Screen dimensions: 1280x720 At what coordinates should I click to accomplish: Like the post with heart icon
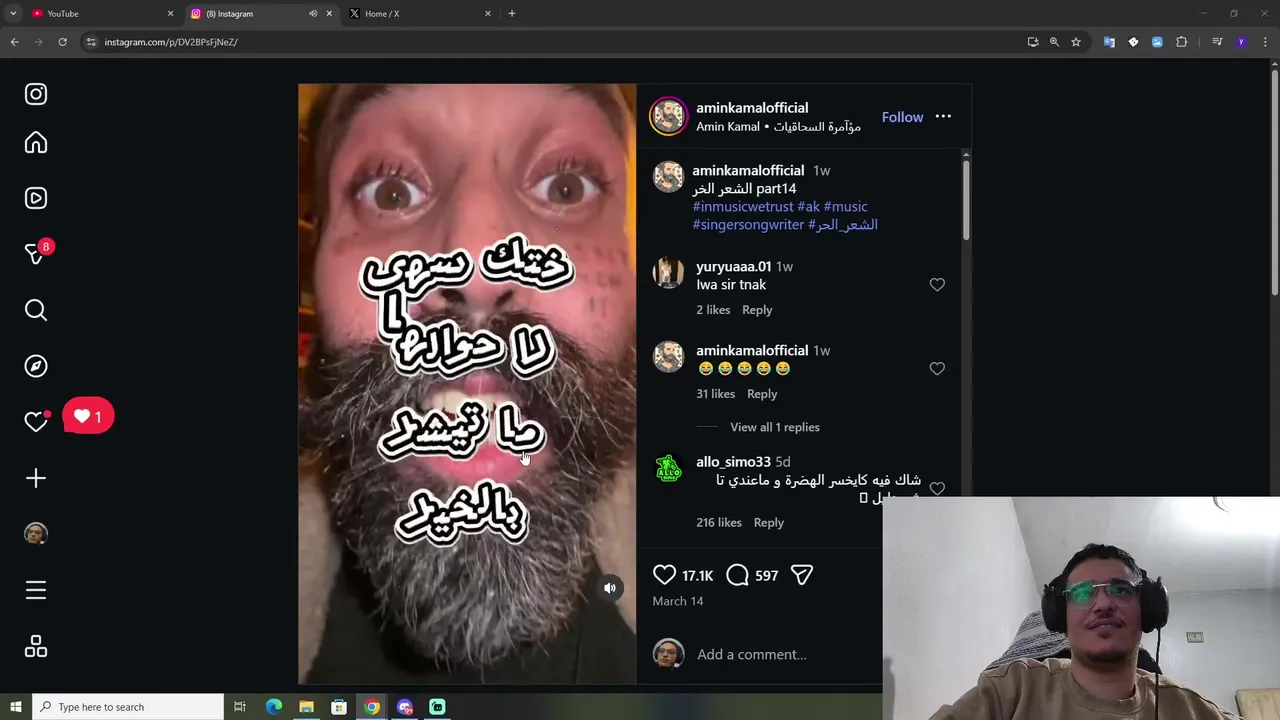tap(664, 575)
